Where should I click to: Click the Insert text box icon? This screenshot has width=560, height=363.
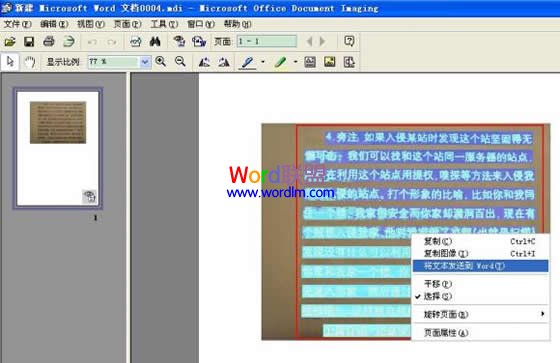310,62
